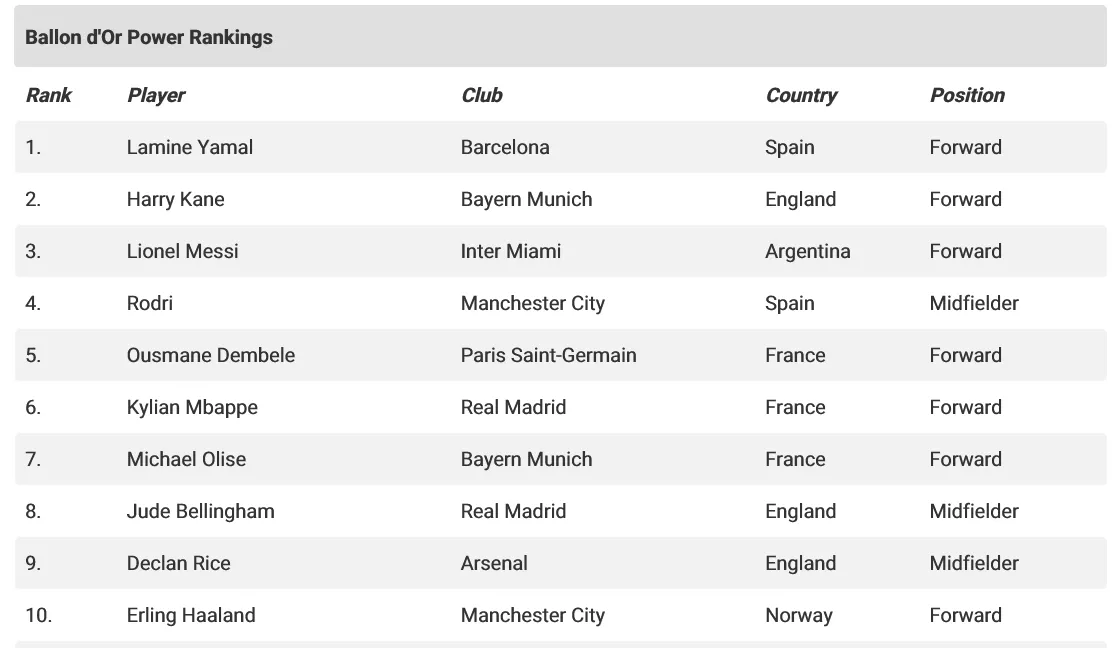
Task: Click Rodri in the Player column
Action: (x=150, y=303)
